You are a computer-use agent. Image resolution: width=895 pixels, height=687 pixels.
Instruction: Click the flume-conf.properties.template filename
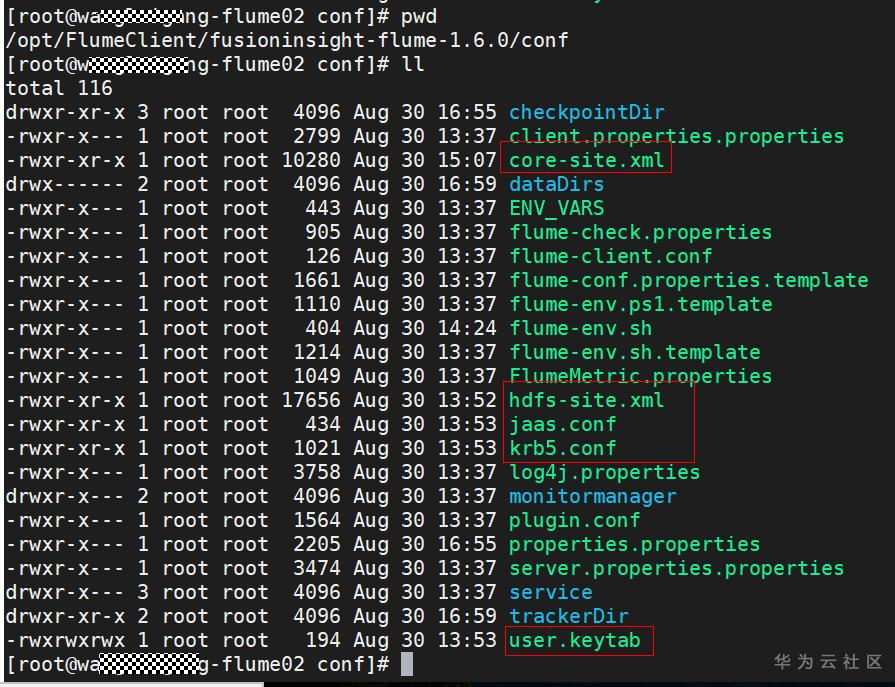(688, 280)
